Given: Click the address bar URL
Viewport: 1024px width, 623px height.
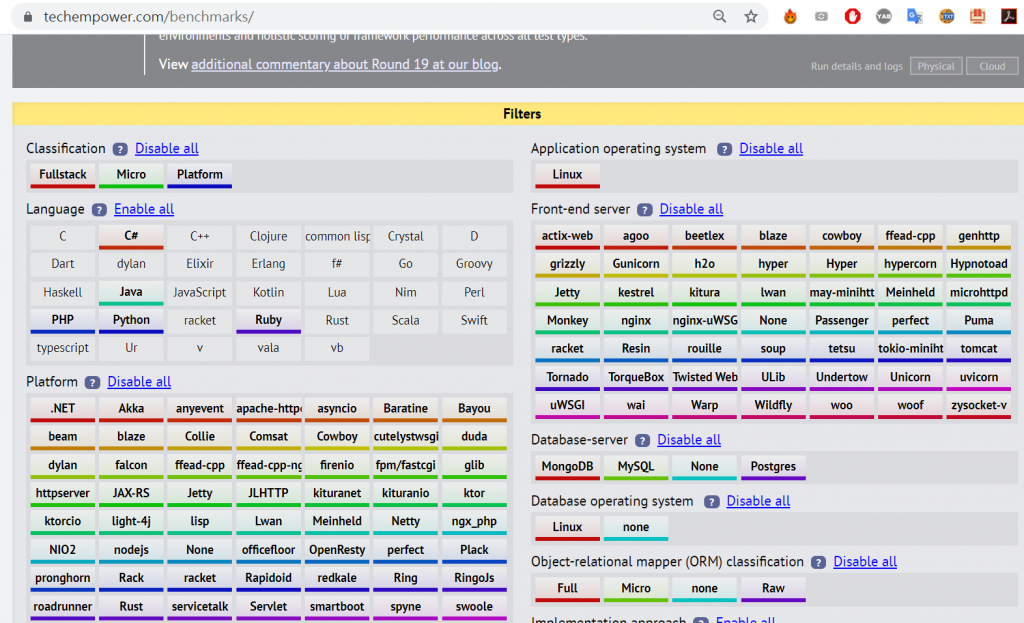Looking at the screenshot, I should (x=149, y=16).
